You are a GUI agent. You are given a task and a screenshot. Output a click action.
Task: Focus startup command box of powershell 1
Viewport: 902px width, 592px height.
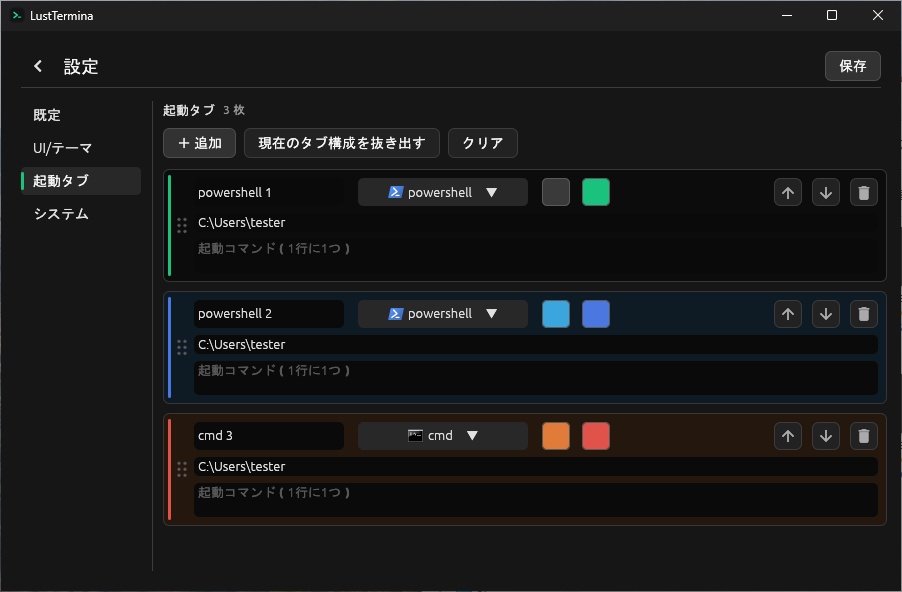click(536, 256)
